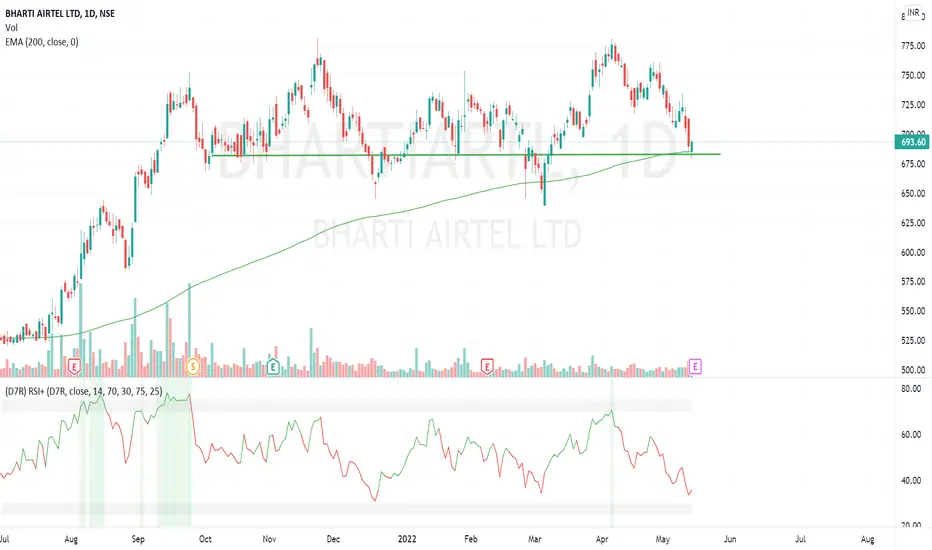This screenshot has height=550, width=932.
Task: Click the Nov date label on time axis
Action: pos(269,539)
